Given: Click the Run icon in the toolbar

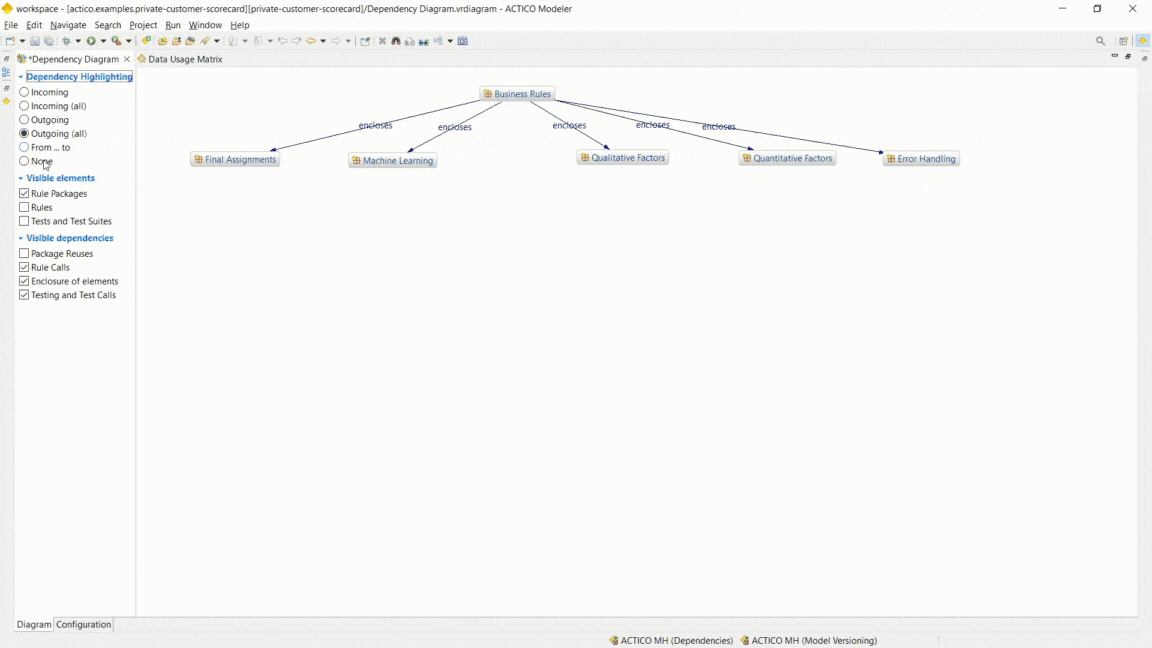Looking at the screenshot, I should click(93, 41).
